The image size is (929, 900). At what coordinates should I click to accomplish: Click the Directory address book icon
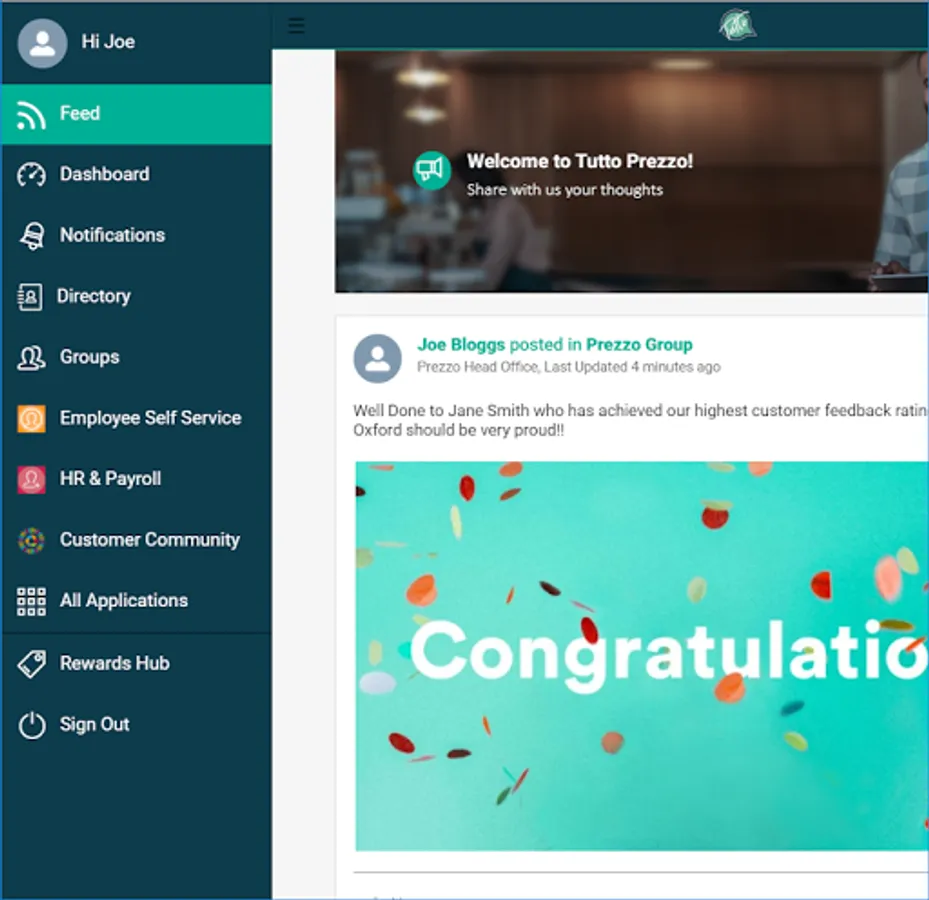(x=30, y=296)
